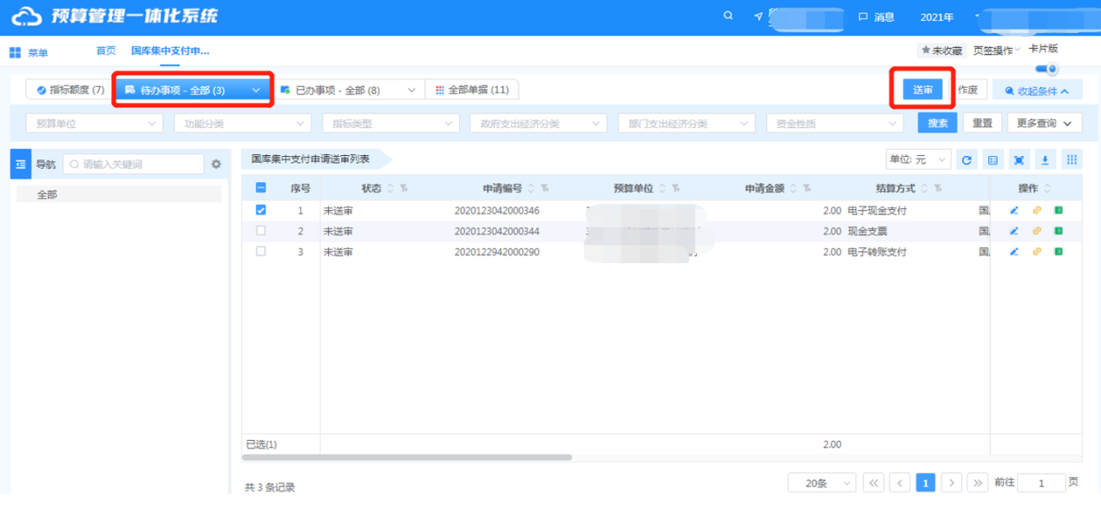Viewport: 1101px width, 515px height.
Task: Jump to last page double arrow
Action: (977, 483)
